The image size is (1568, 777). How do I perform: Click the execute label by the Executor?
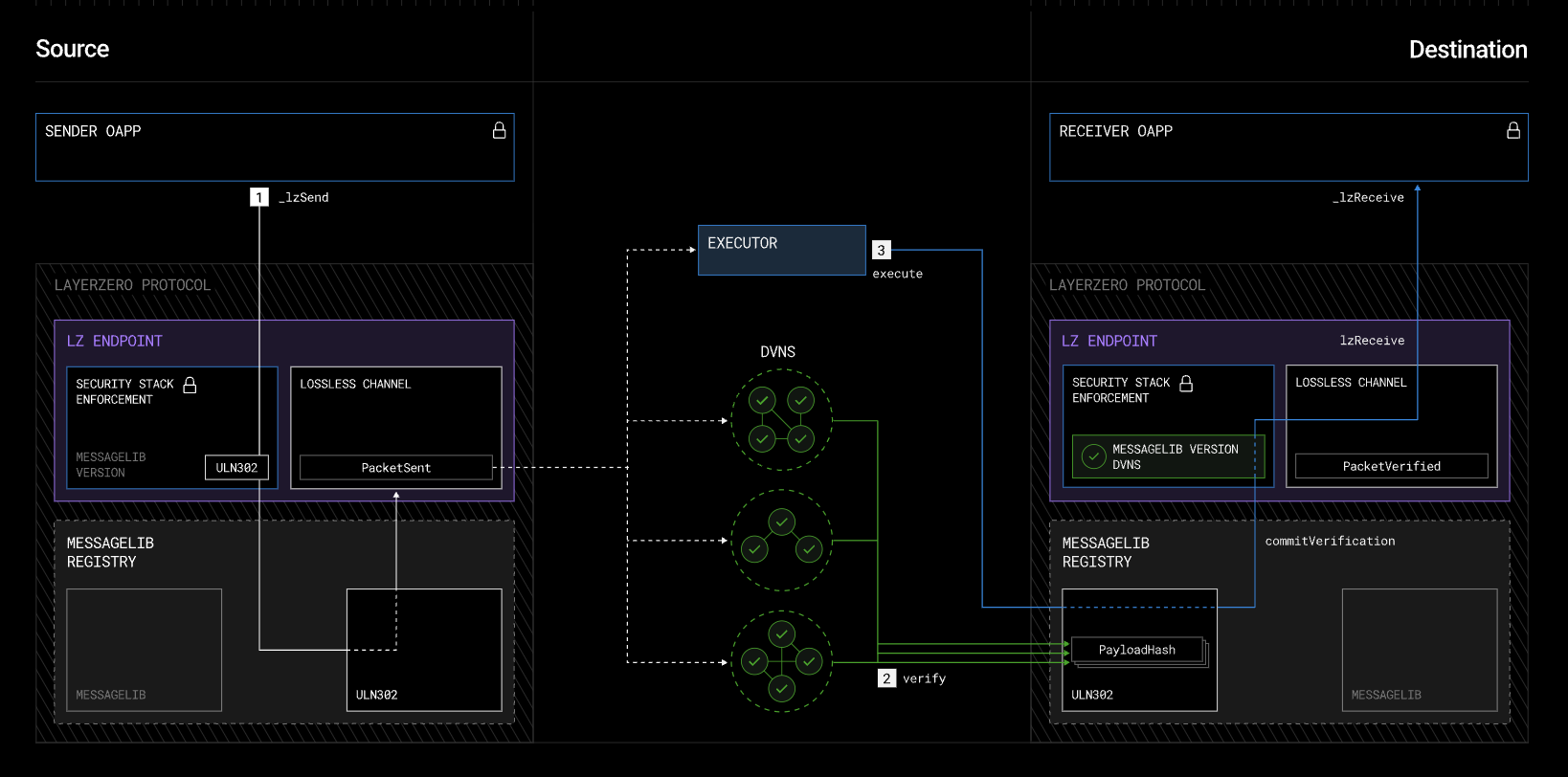(x=898, y=274)
